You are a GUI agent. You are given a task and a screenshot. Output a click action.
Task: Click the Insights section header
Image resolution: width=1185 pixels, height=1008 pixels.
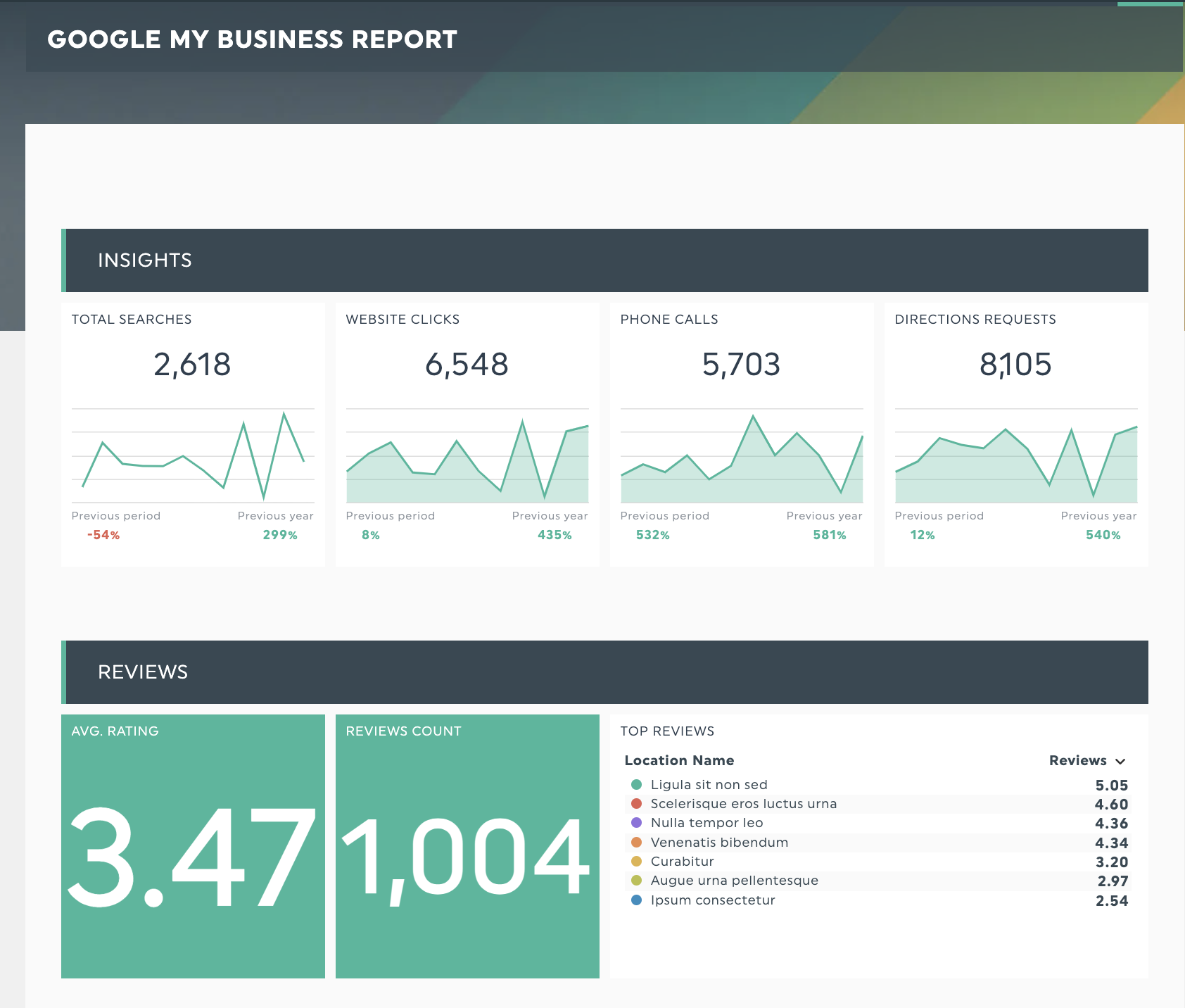pos(604,260)
